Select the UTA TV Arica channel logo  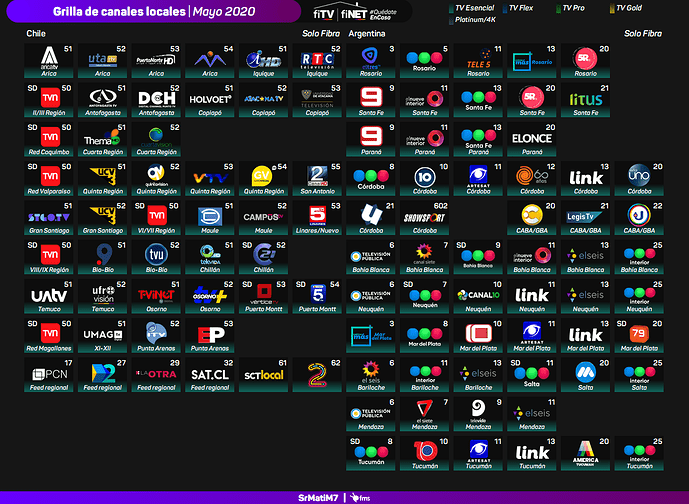102,60
